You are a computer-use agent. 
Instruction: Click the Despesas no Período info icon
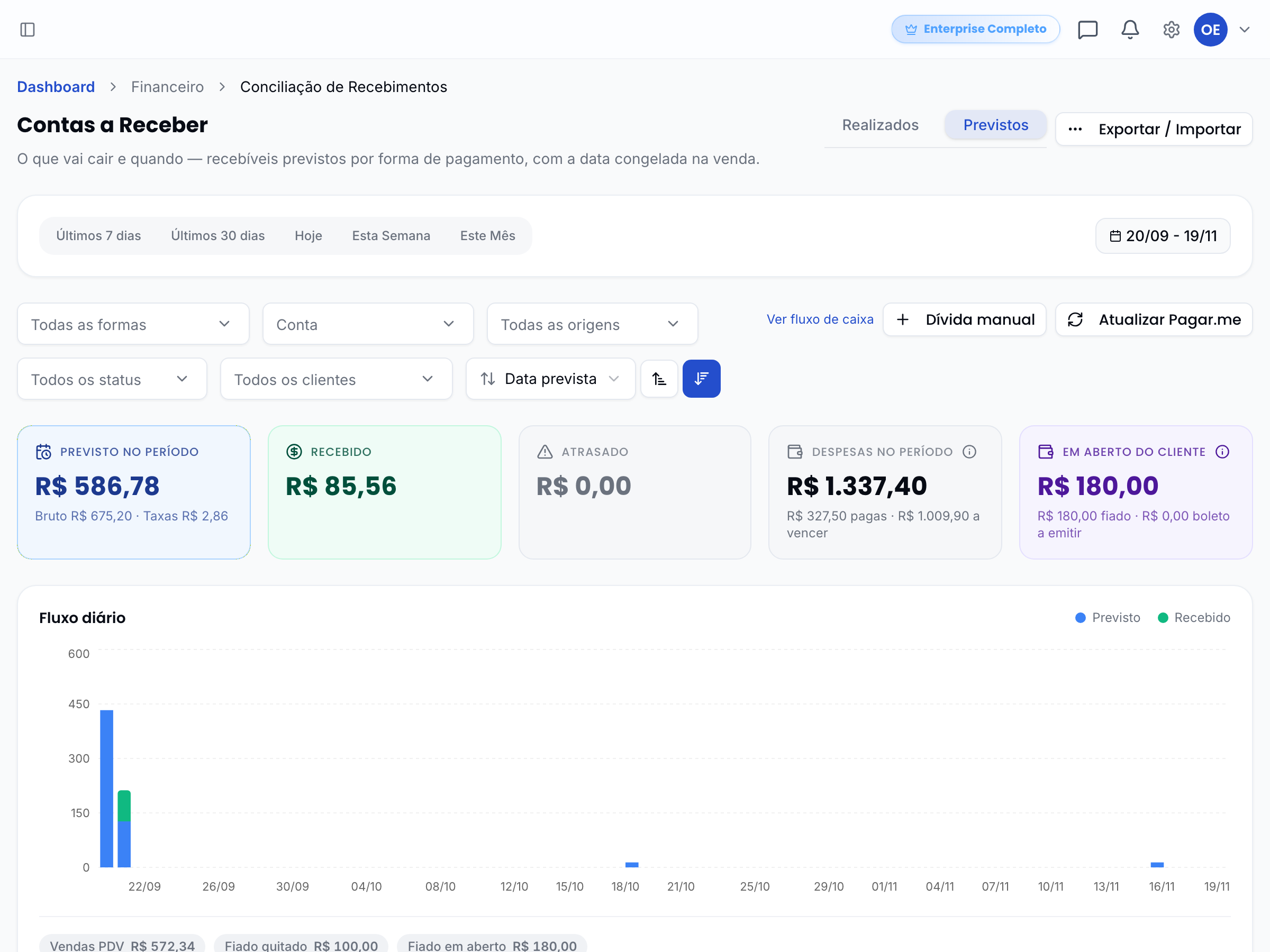(x=969, y=452)
